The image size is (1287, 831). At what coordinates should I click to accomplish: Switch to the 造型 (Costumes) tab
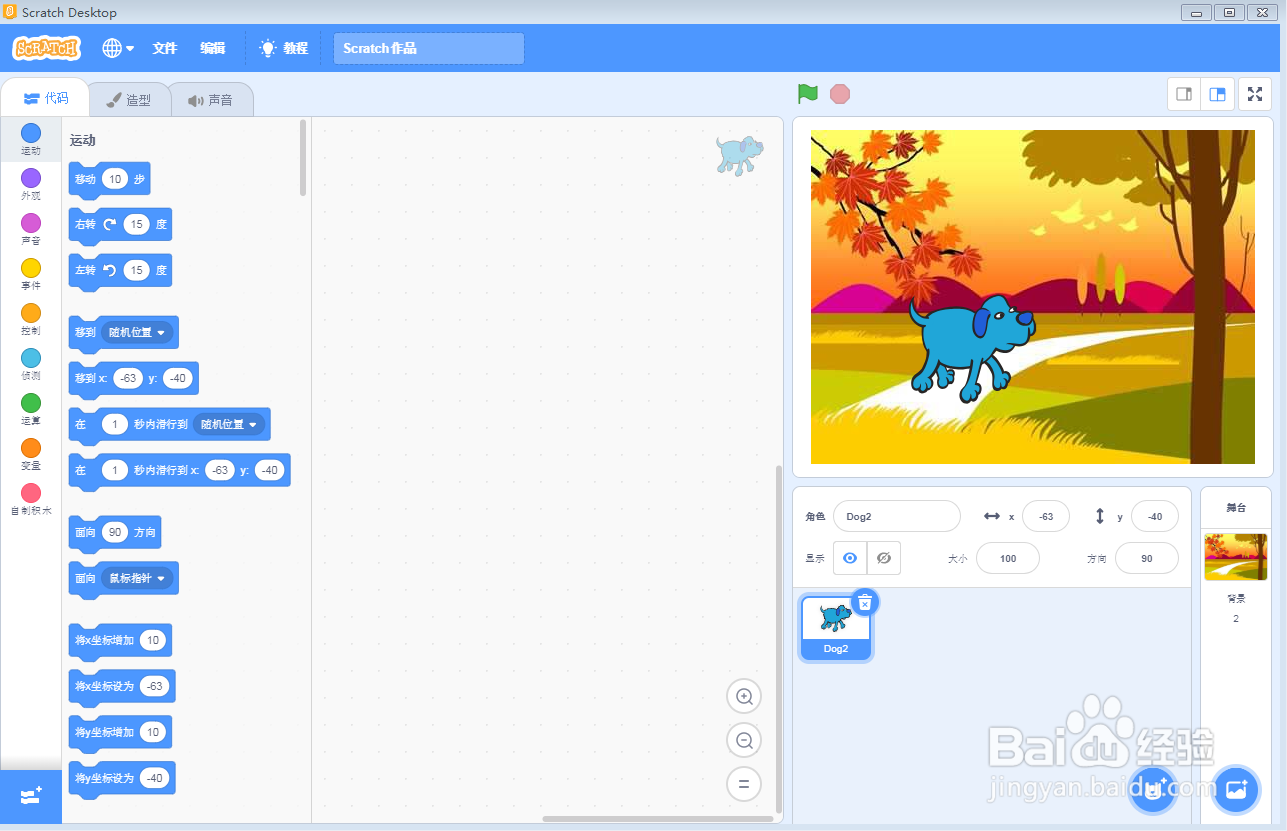pos(129,98)
